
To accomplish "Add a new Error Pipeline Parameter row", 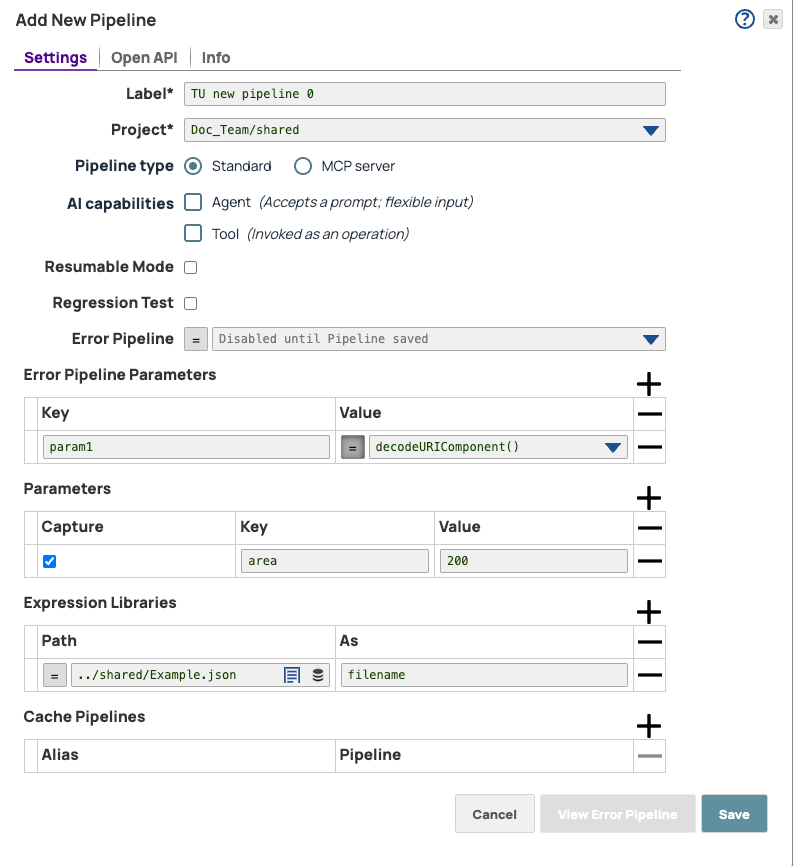I will pyautogui.click(x=648, y=384).
